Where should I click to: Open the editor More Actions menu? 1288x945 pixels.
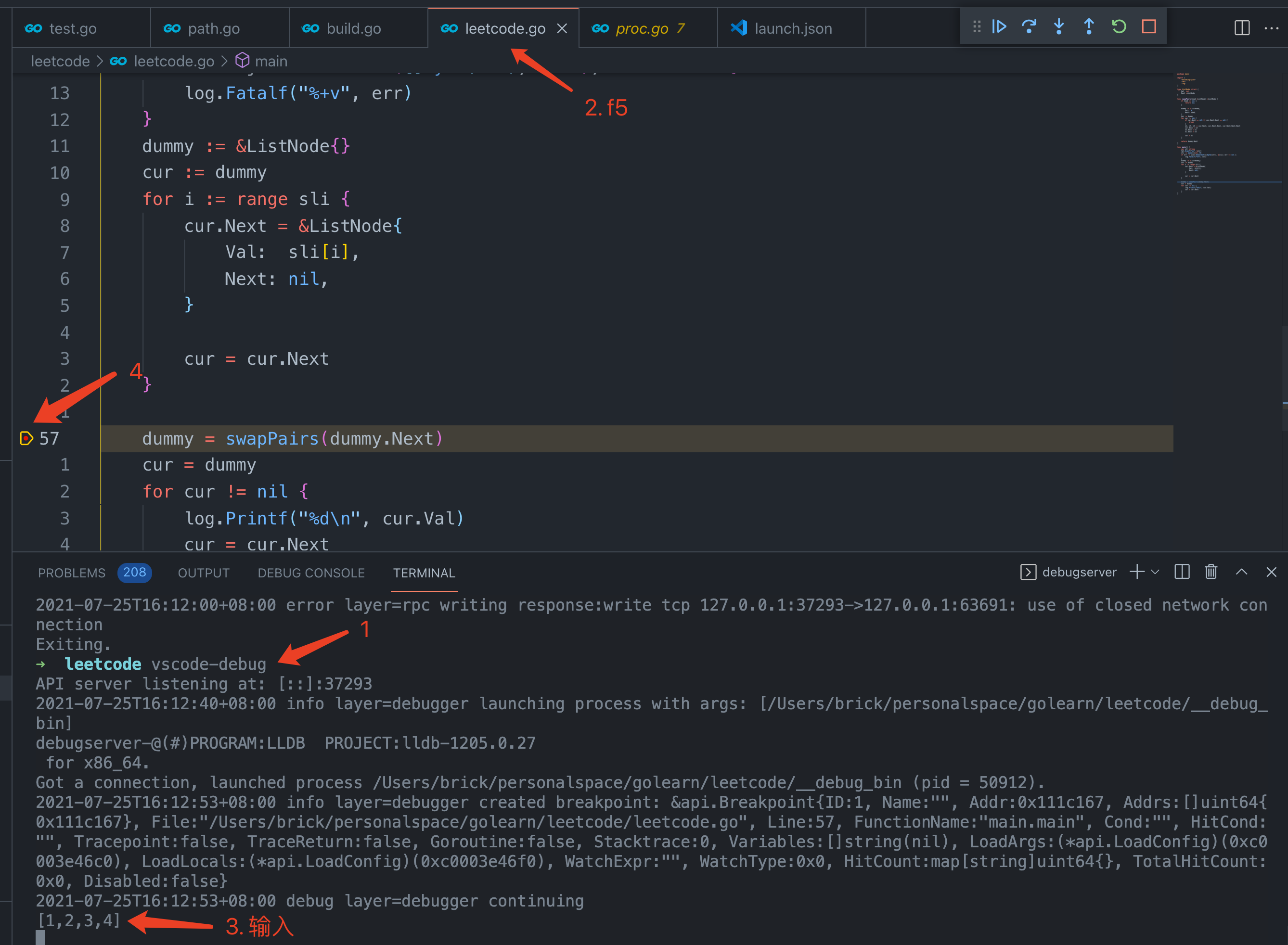point(1272,27)
